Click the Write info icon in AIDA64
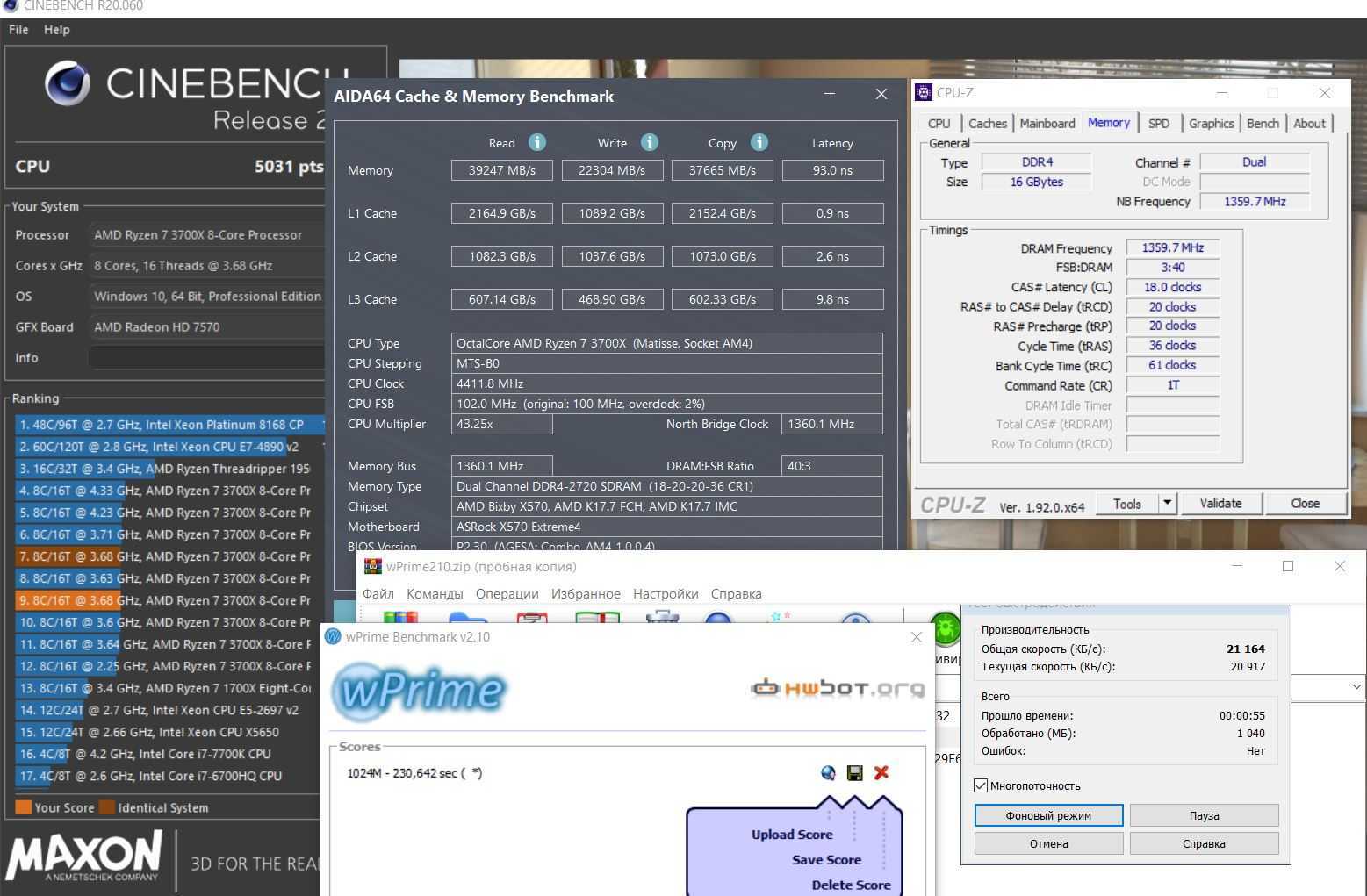Screen dimensions: 1367x896 click(649, 142)
